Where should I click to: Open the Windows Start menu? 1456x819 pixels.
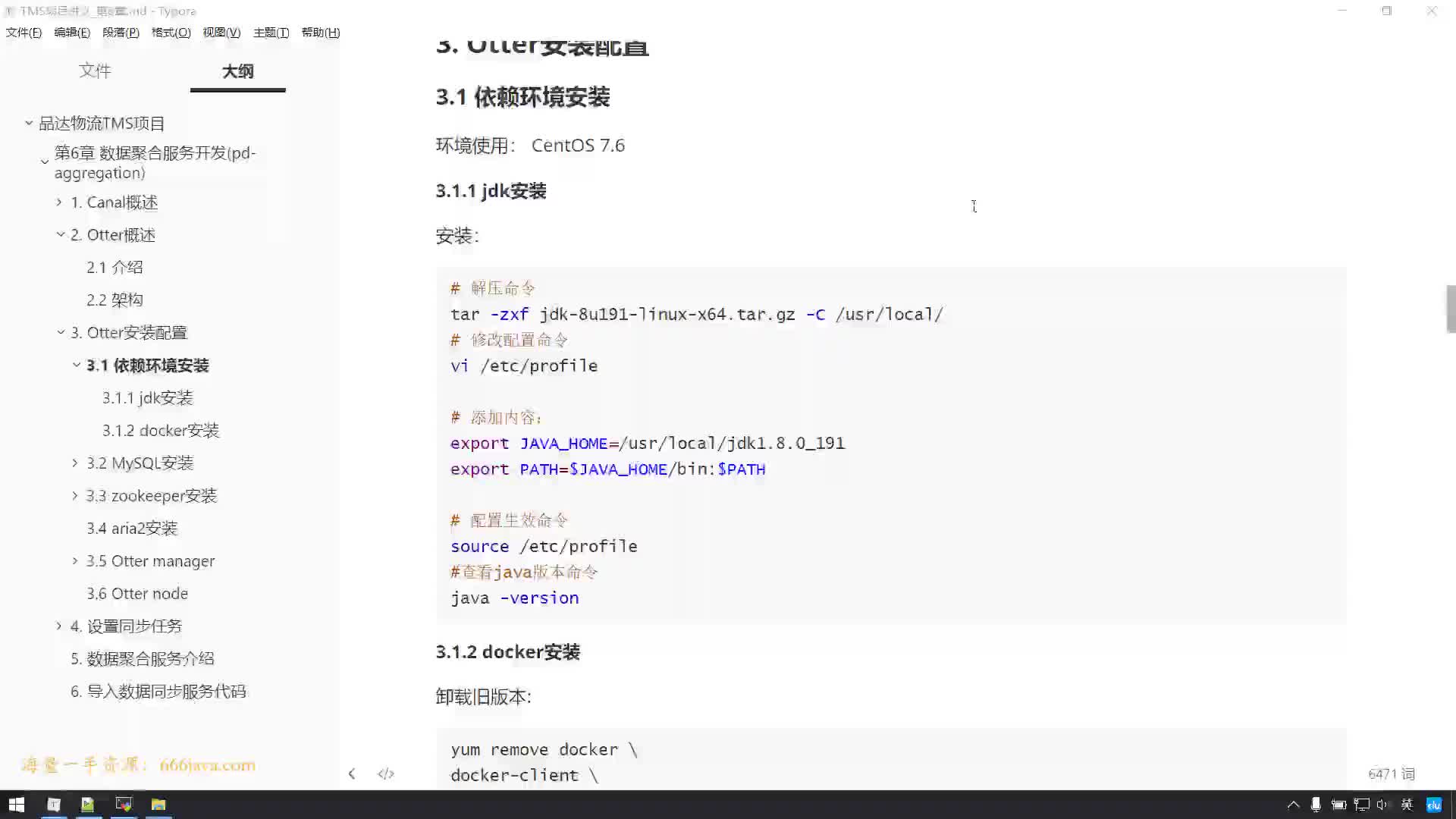pyautogui.click(x=16, y=805)
